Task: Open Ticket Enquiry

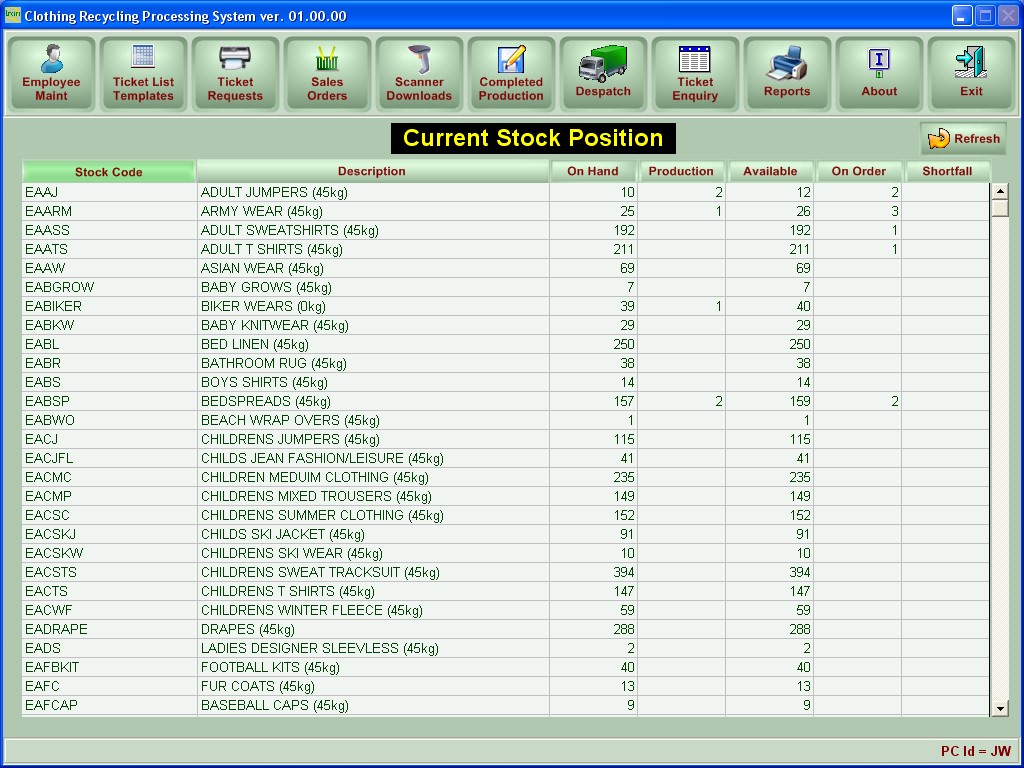Action: pos(695,73)
